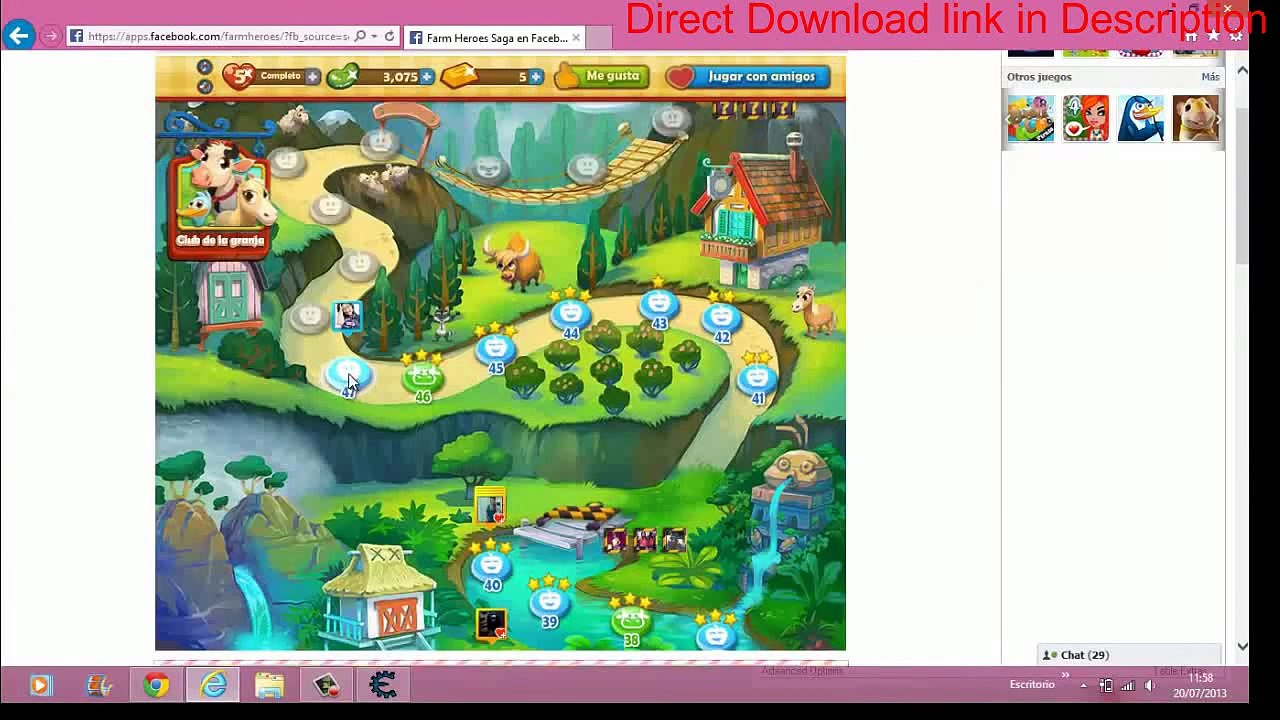Go back using the browser back arrow

tap(18, 36)
